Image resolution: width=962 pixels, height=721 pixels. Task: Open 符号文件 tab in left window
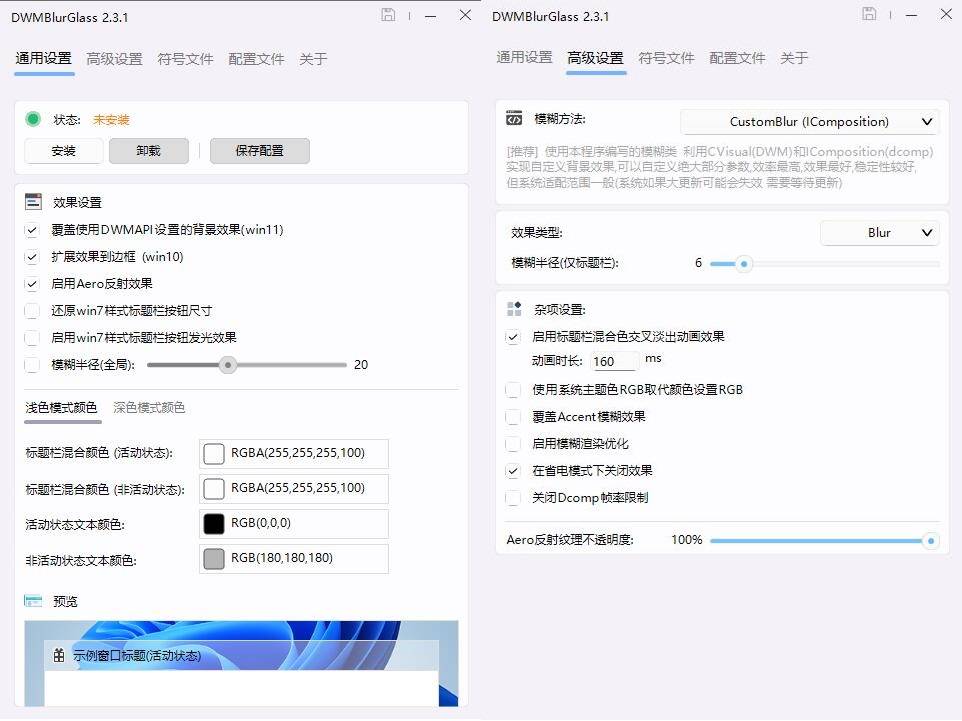click(185, 59)
